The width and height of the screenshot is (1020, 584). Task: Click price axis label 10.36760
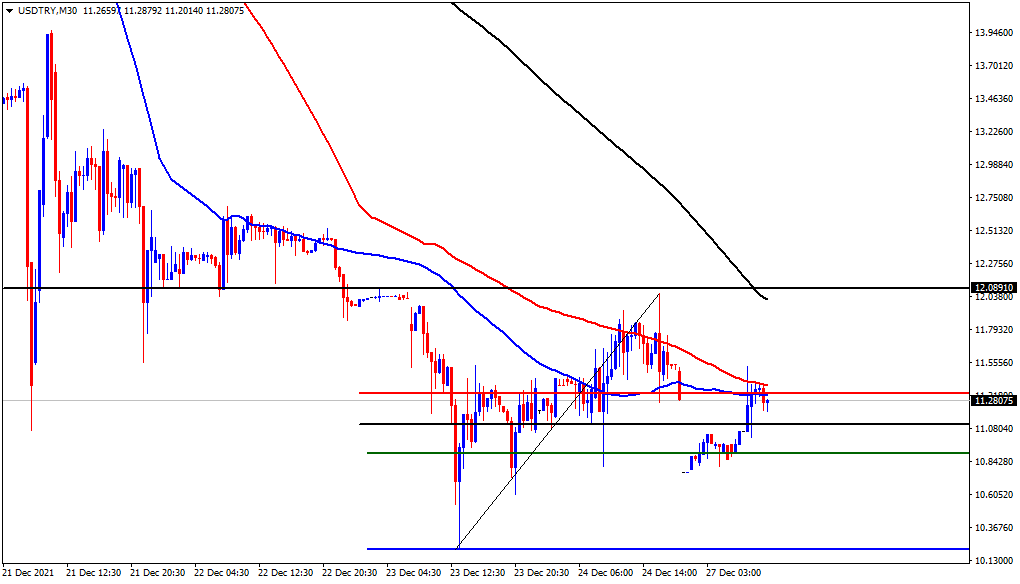(x=994, y=527)
